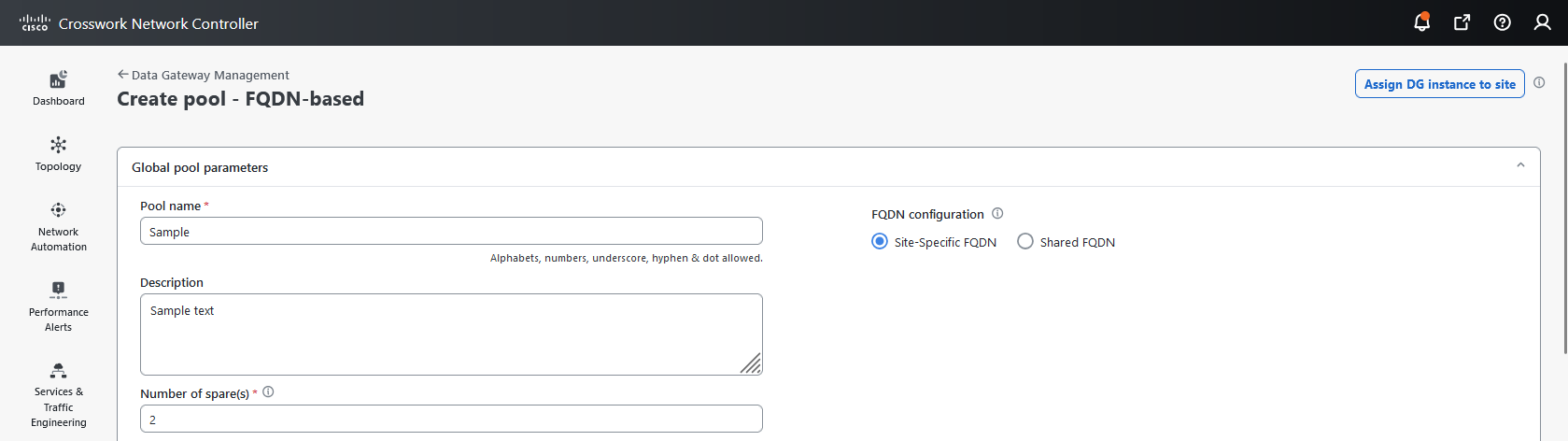The image size is (1568, 441).
Task: Click the Pool name input field
Action: pyautogui.click(x=451, y=231)
